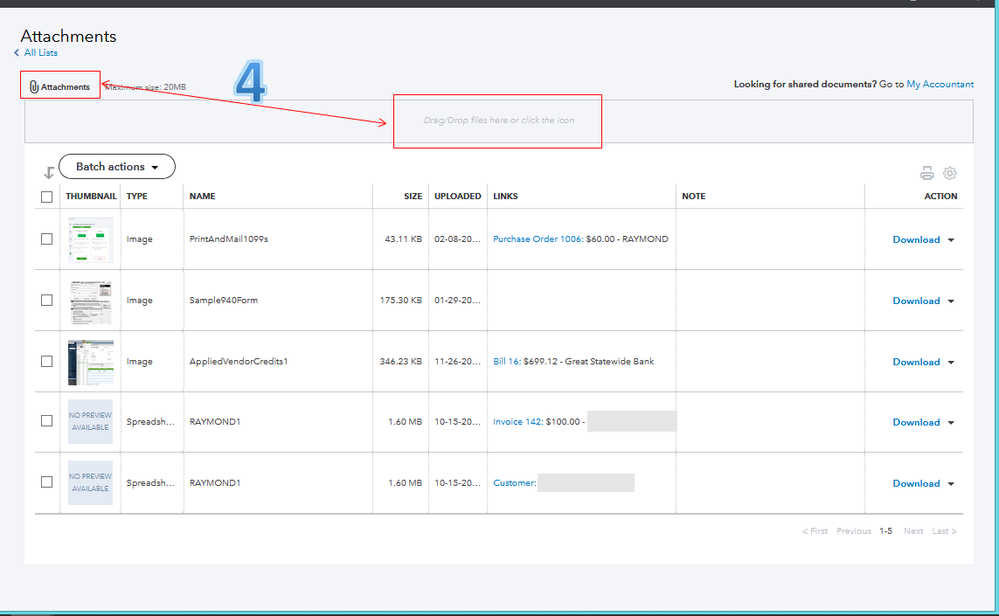
Task: Toggle the select-all checkbox in header
Action: (47, 197)
